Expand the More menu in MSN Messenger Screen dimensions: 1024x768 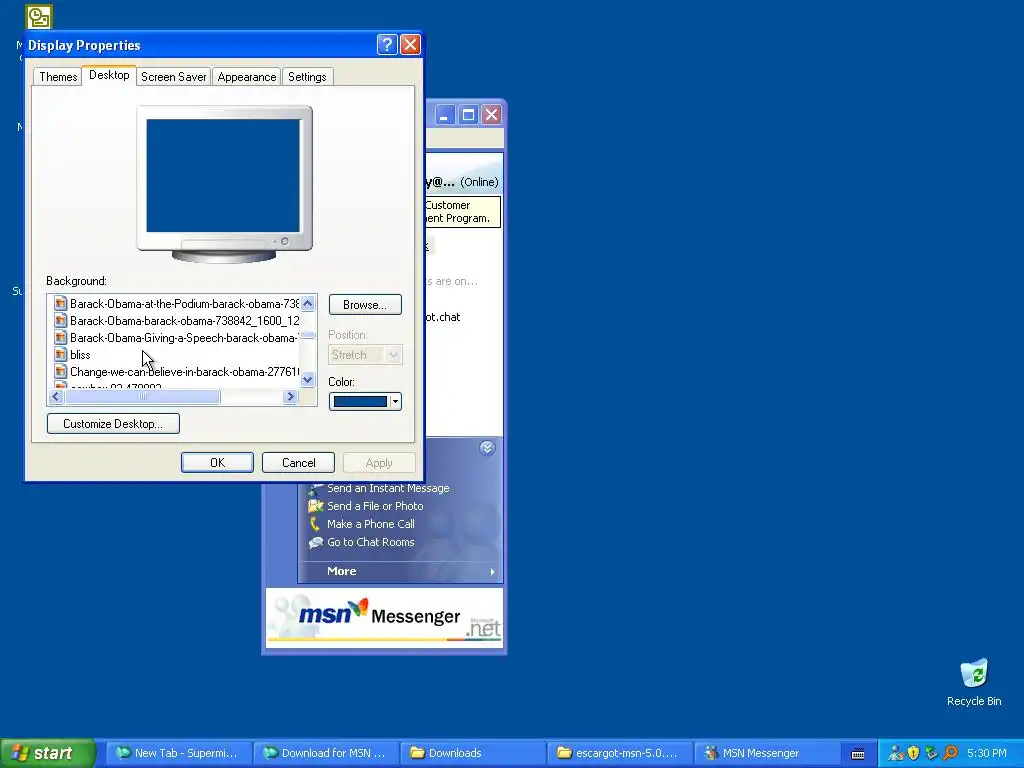click(x=400, y=571)
